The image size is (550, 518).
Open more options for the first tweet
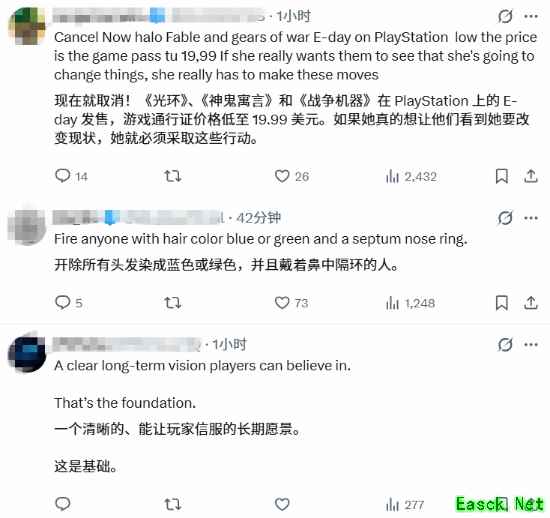(x=531, y=16)
